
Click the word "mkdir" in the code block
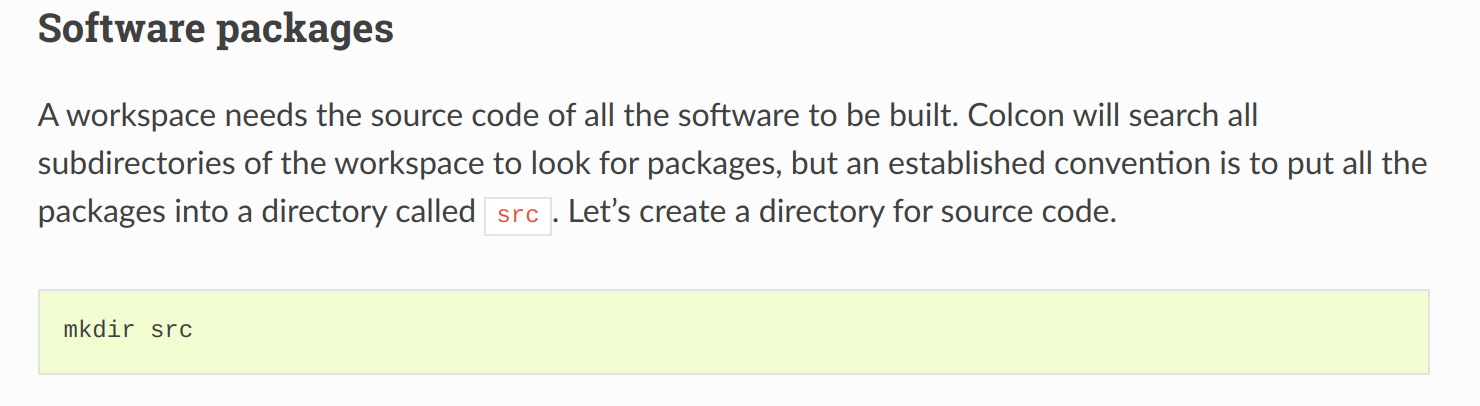pos(99,329)
